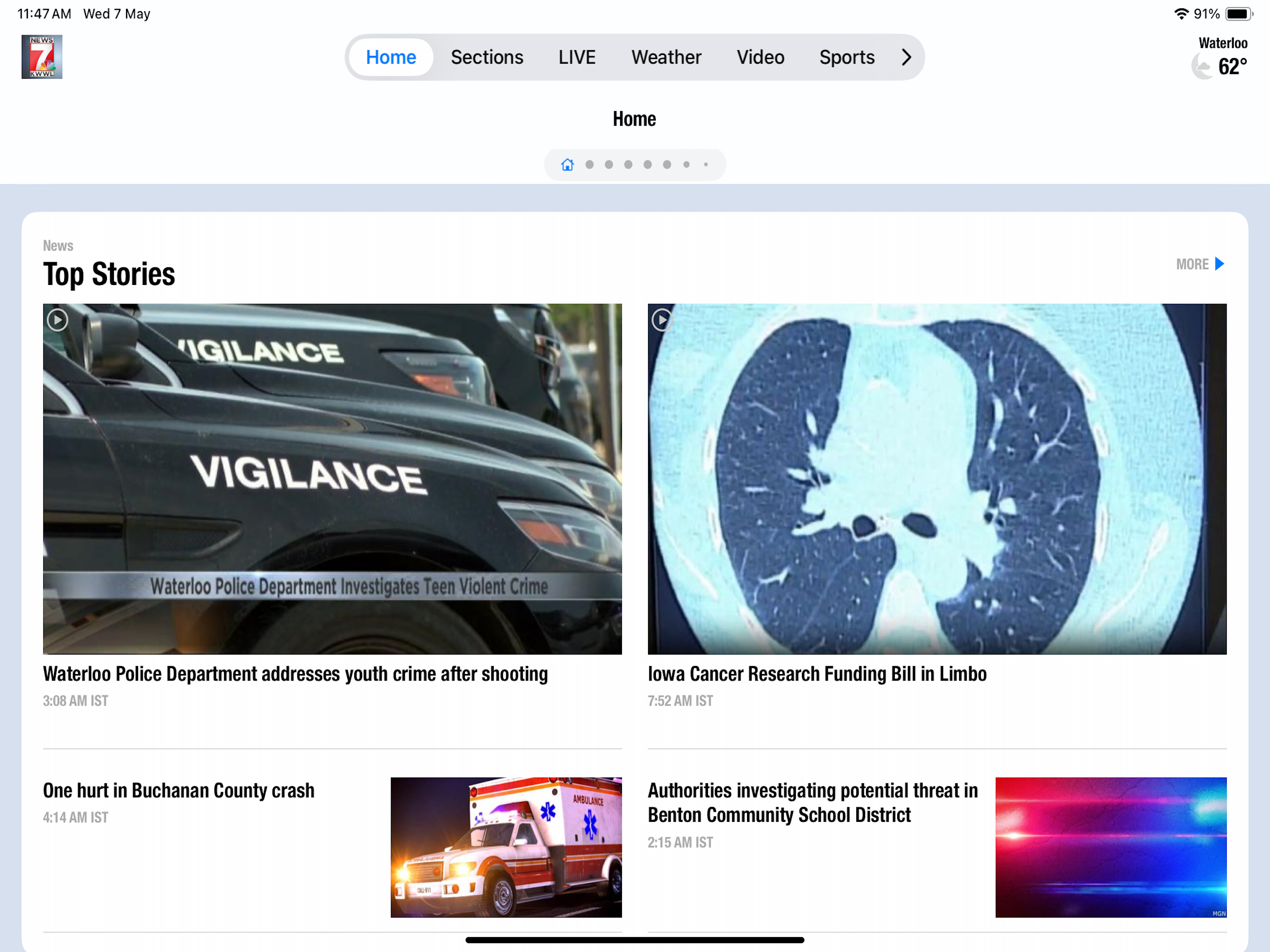Select second dot in page indicator
Screen dimensions: 1270x952
(x=609, y=165)
